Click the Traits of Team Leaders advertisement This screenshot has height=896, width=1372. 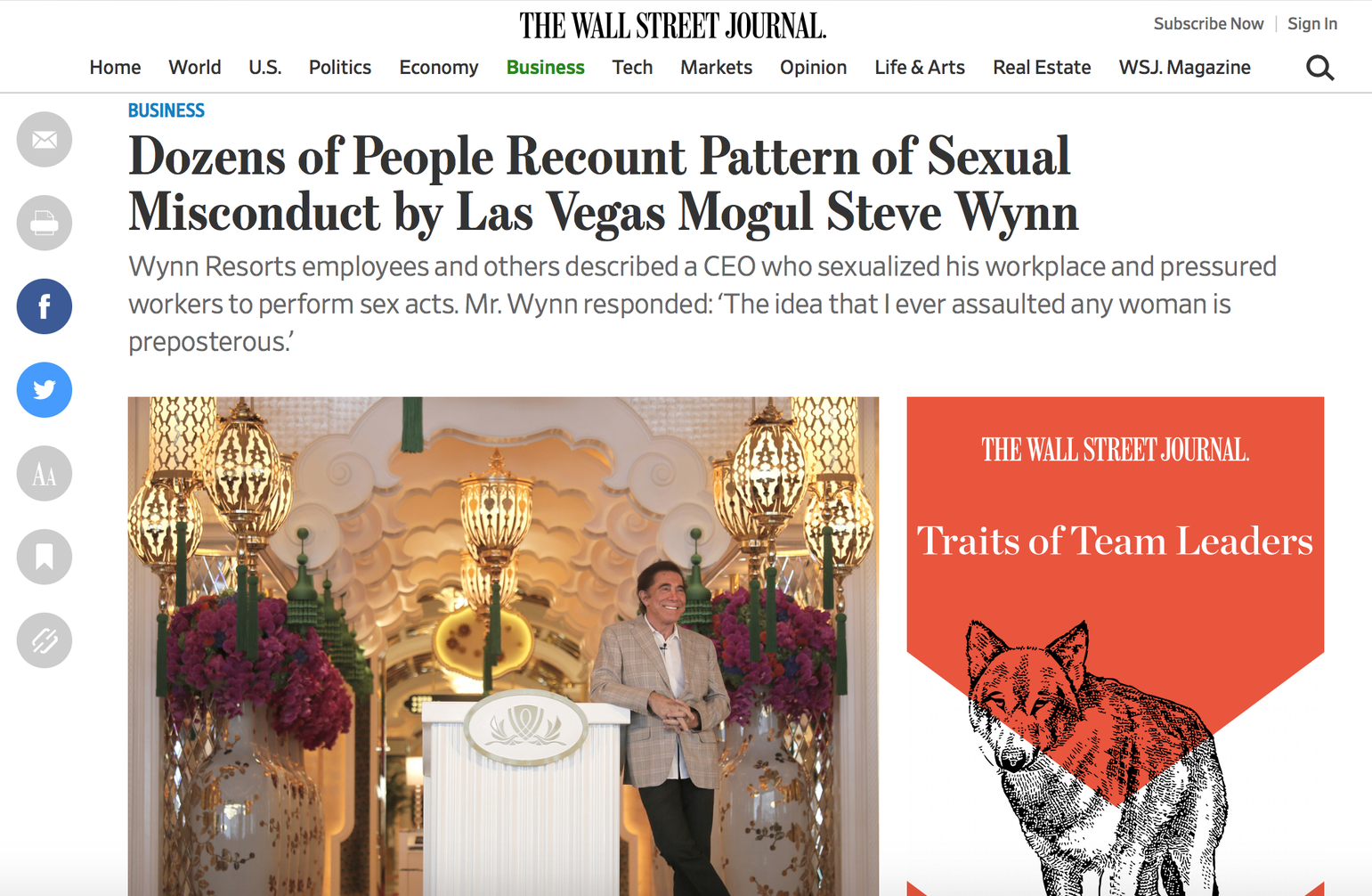click(x=1116, y=646)
